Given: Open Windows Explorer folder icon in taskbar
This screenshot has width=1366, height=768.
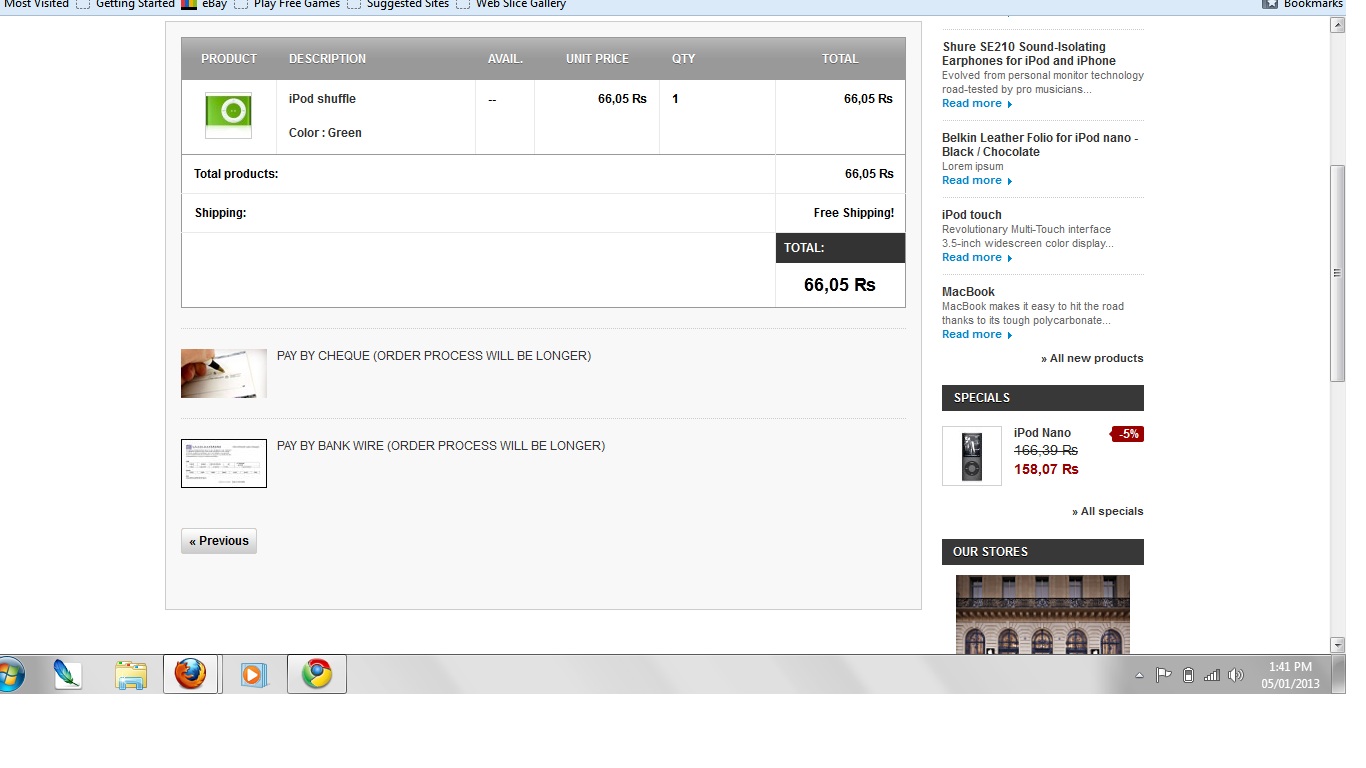Looking at the screenshot, I should point(130,674).
